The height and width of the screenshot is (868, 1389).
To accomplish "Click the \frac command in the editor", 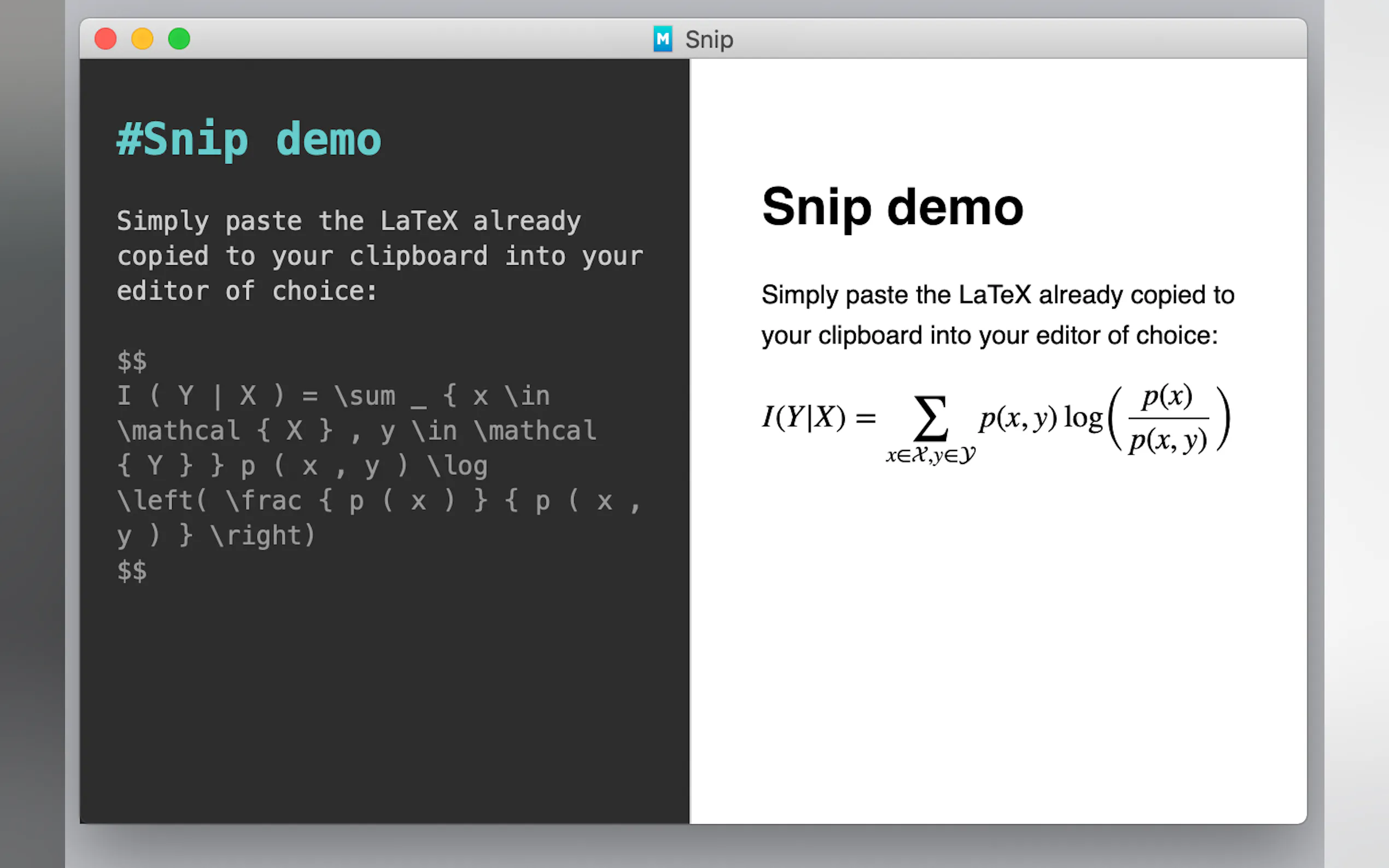I will coord(264,501).
